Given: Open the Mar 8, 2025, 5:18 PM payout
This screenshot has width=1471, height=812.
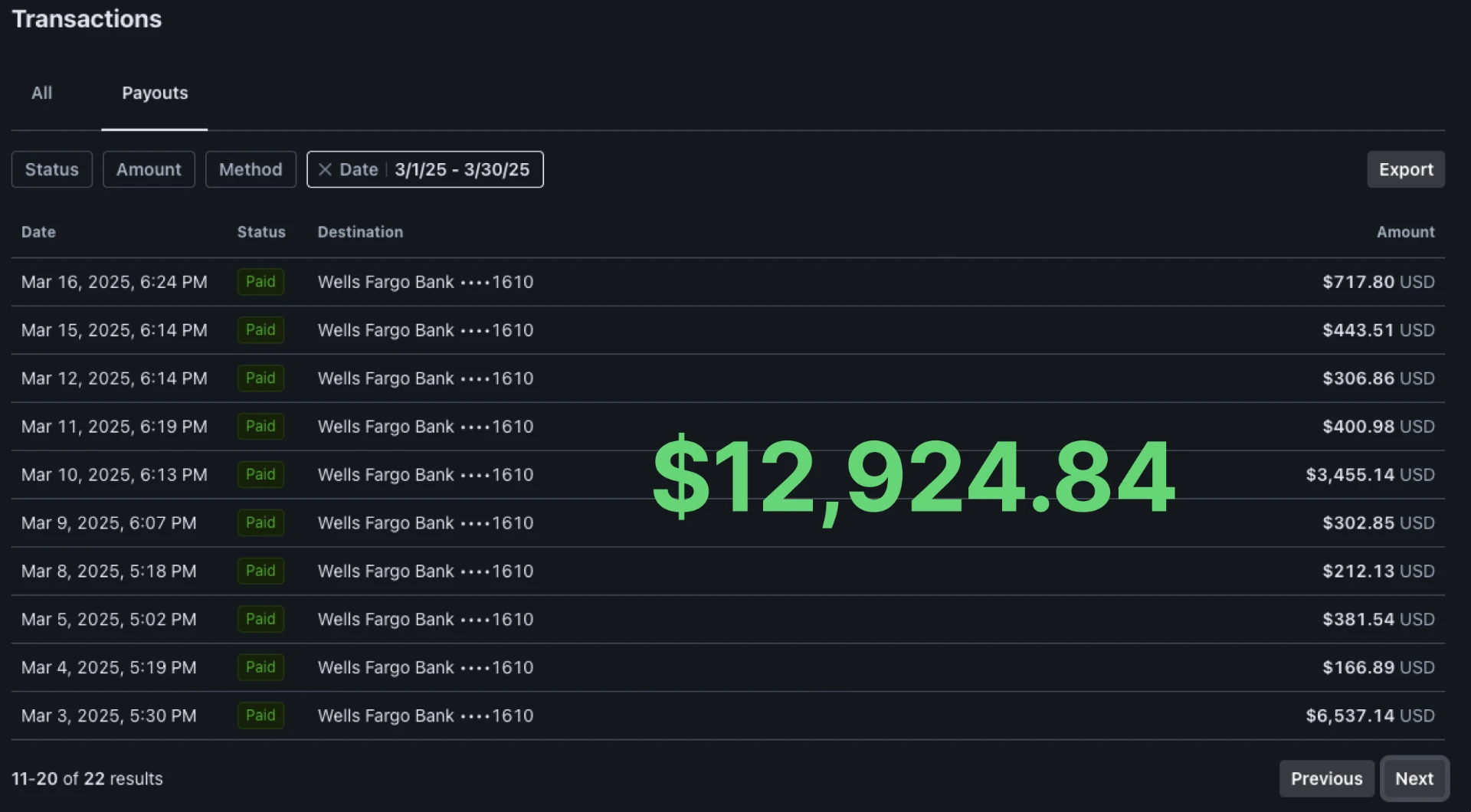Looking at the screenshot, I should click(x=728, y=571).
